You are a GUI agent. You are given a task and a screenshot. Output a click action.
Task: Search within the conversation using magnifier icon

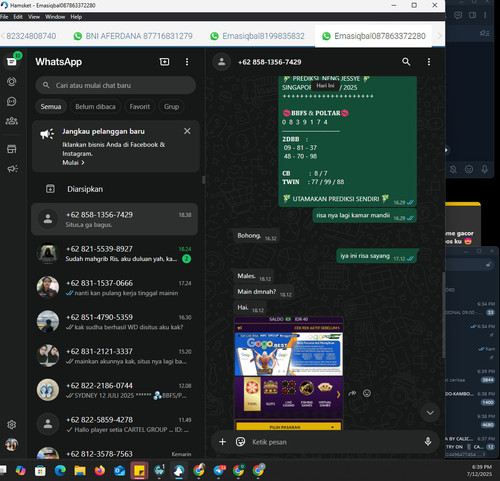pyautogui.click(x=406, y=62)
